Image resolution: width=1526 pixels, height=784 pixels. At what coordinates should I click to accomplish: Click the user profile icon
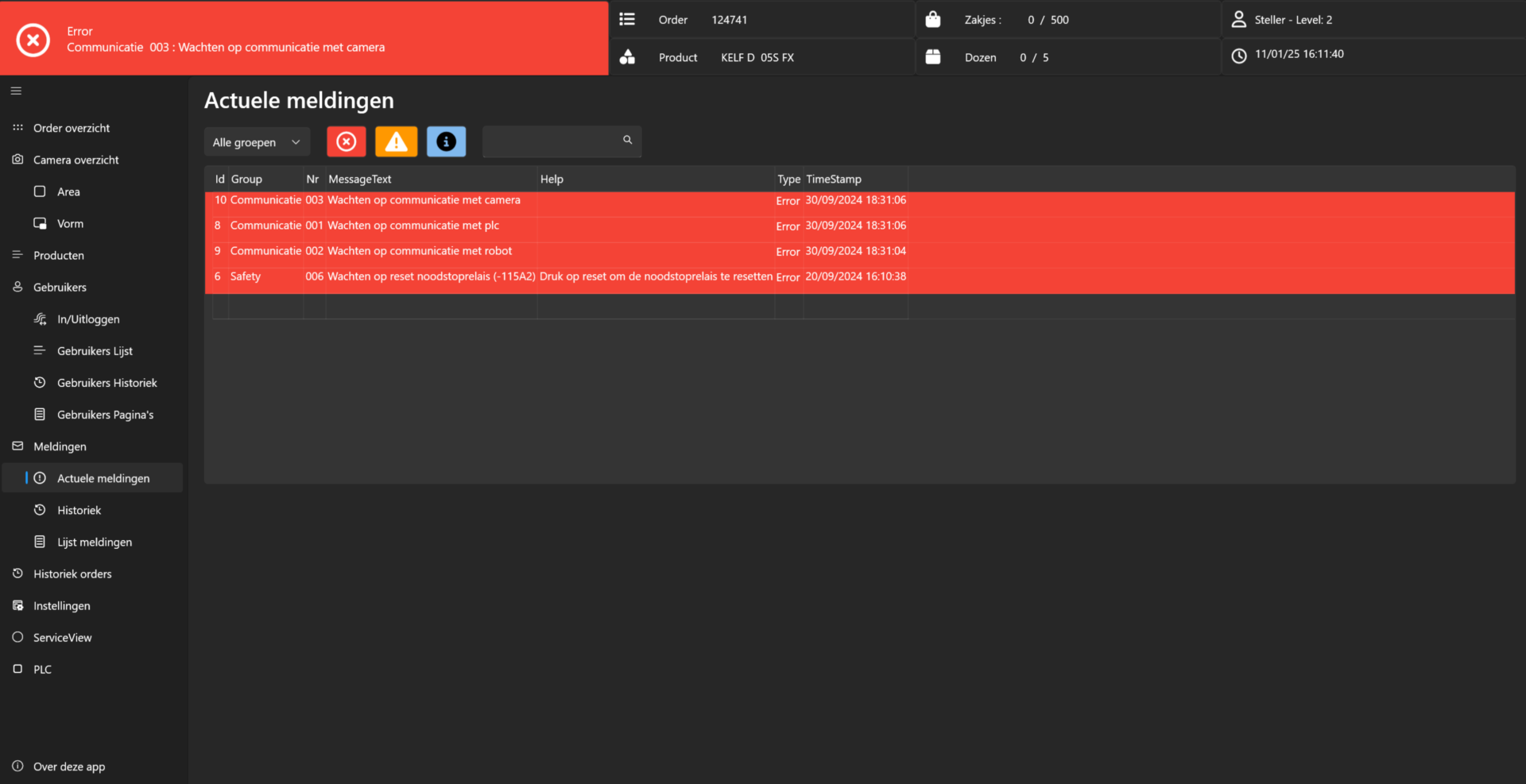click(x=1238, y=20)
